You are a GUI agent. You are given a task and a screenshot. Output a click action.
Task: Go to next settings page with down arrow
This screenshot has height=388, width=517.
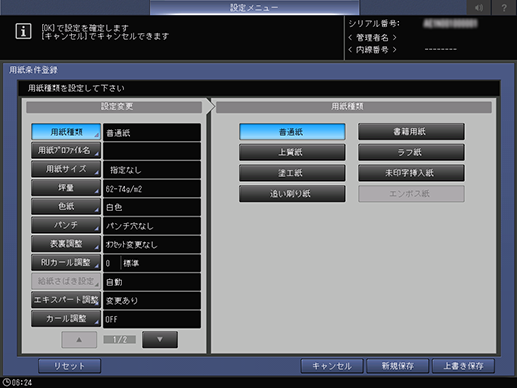(160, 340)
